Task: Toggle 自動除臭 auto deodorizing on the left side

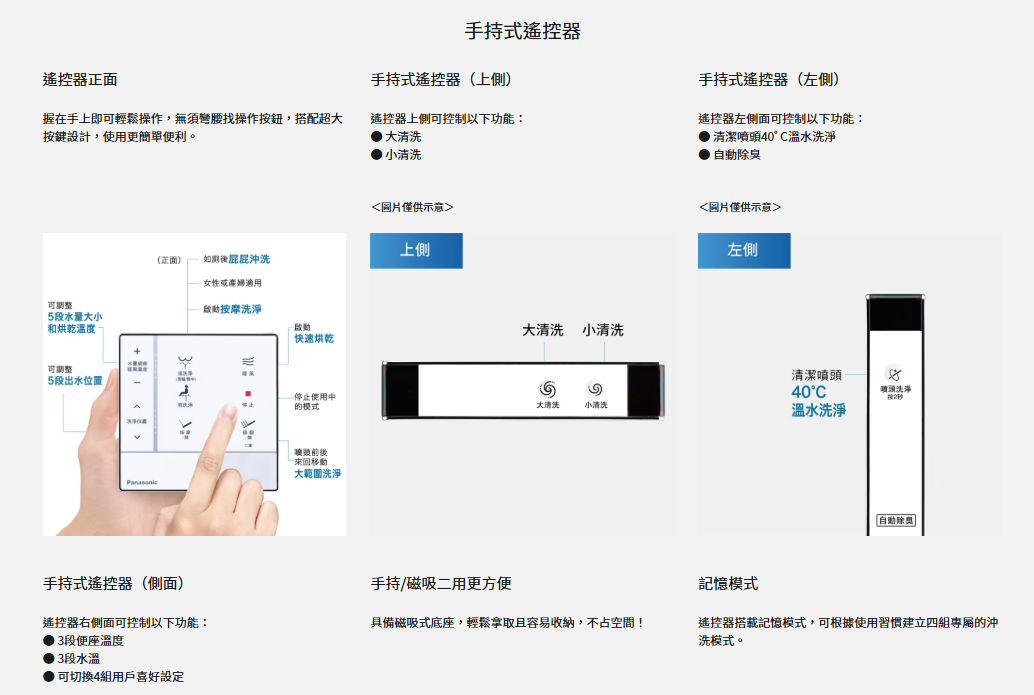Action: [898, 520]
